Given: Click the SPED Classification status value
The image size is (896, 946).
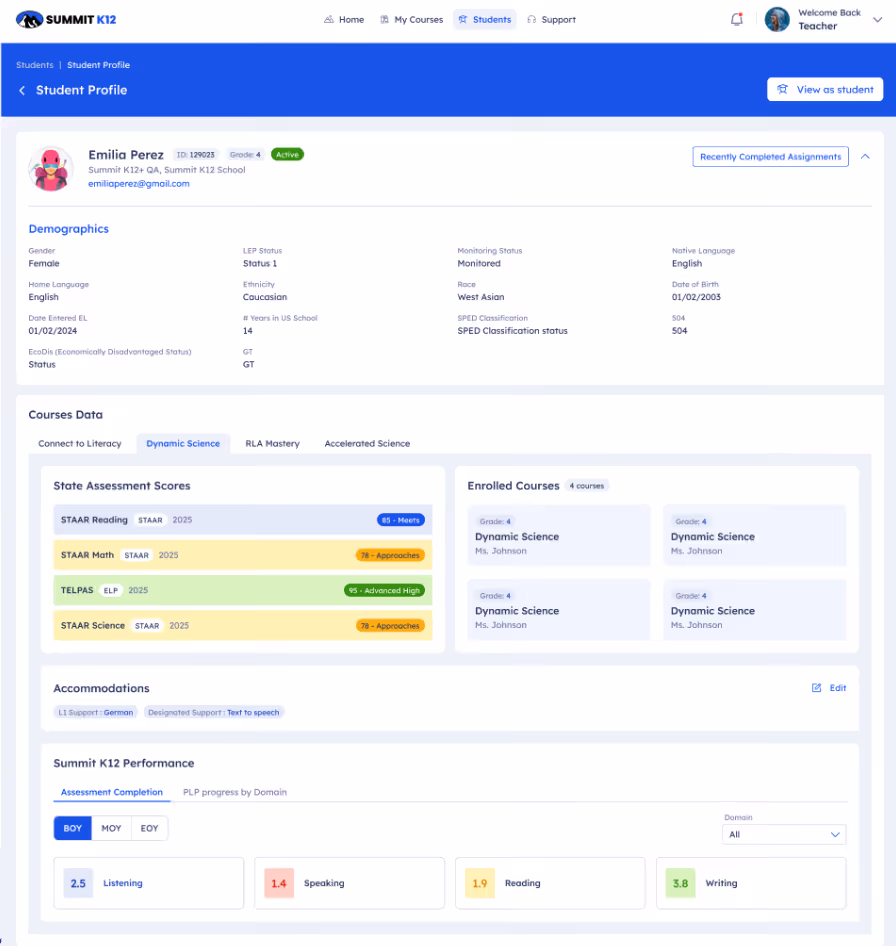Looking at the screenshot, I should point(512,331).
